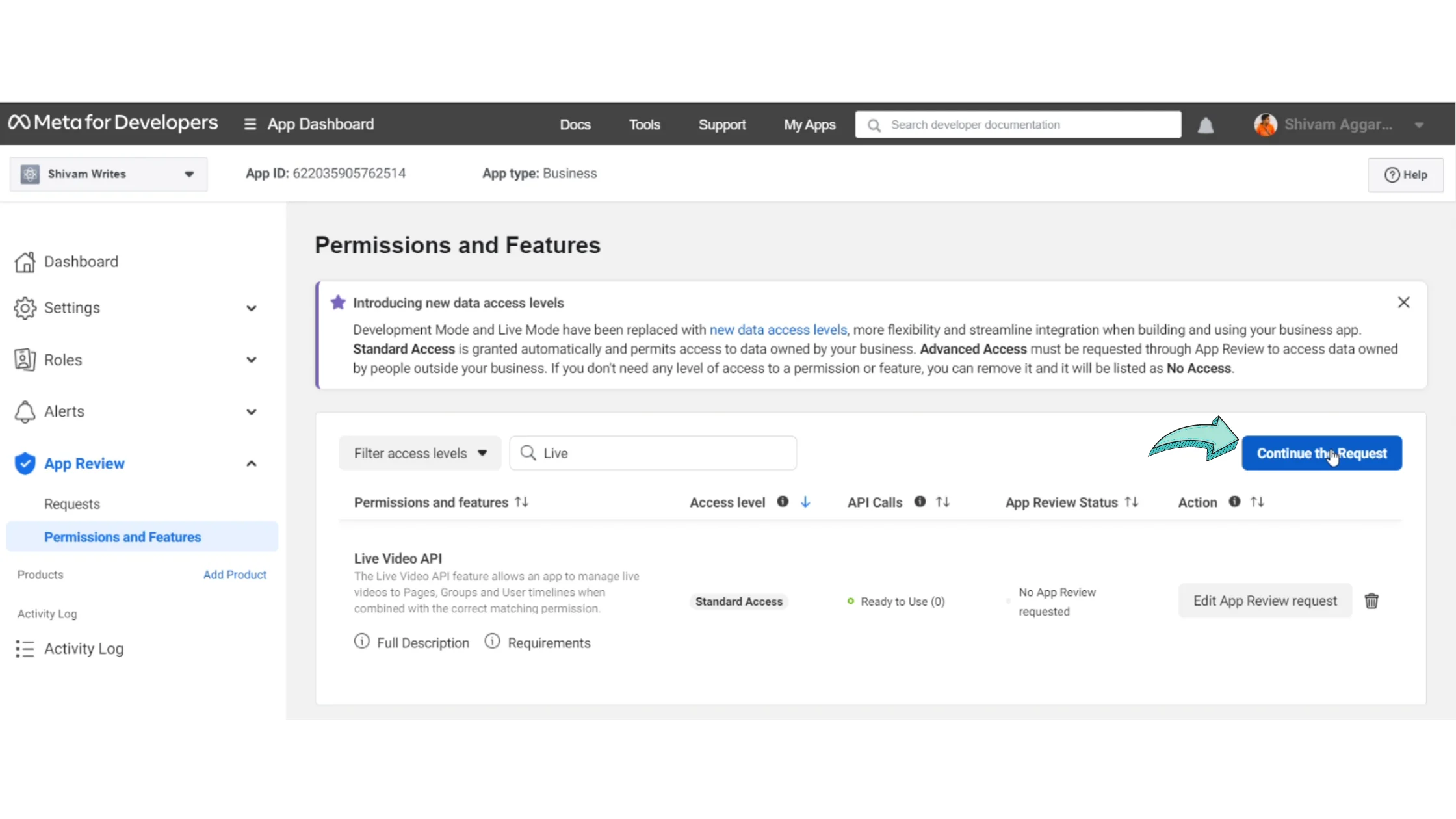Image resolution: width=1456 pixels, height=819 pixels.
Task: Click the notifications bell icon
Action: click(x=1205, y=125)
